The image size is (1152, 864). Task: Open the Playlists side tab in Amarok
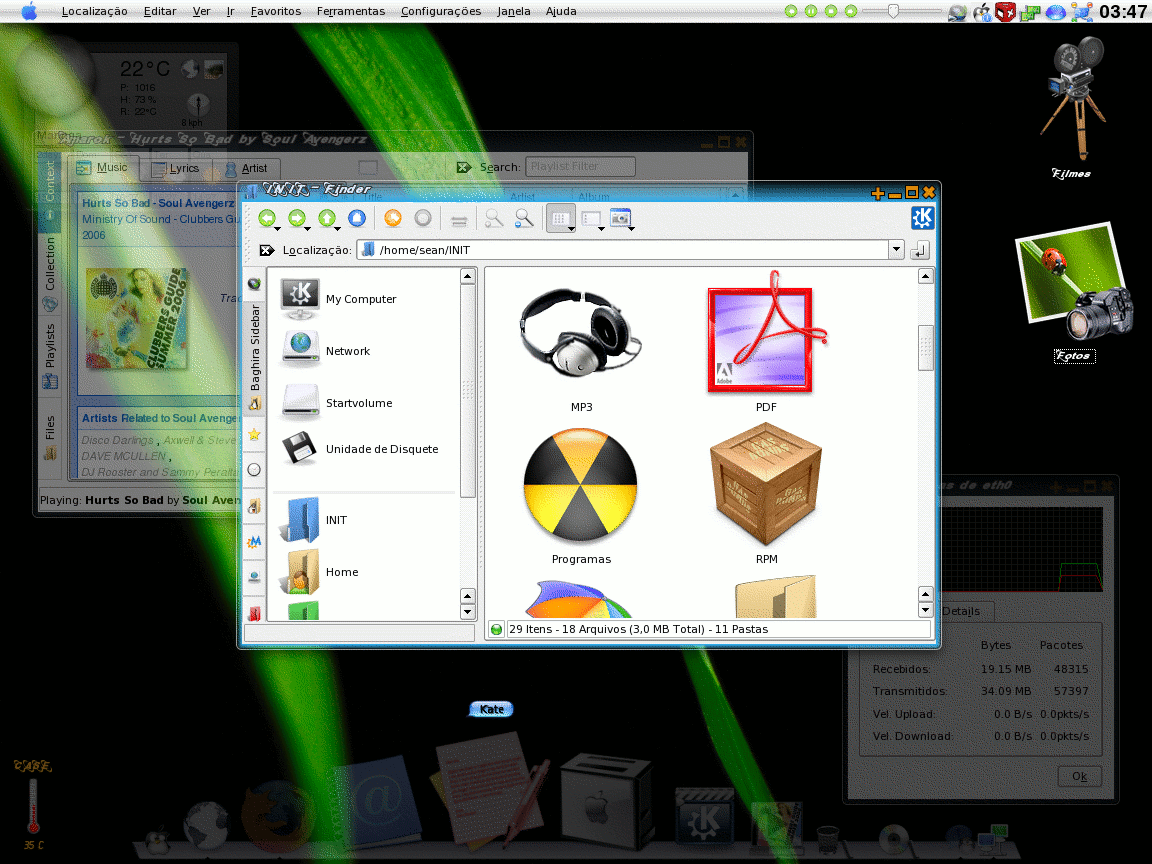point(49,354)
